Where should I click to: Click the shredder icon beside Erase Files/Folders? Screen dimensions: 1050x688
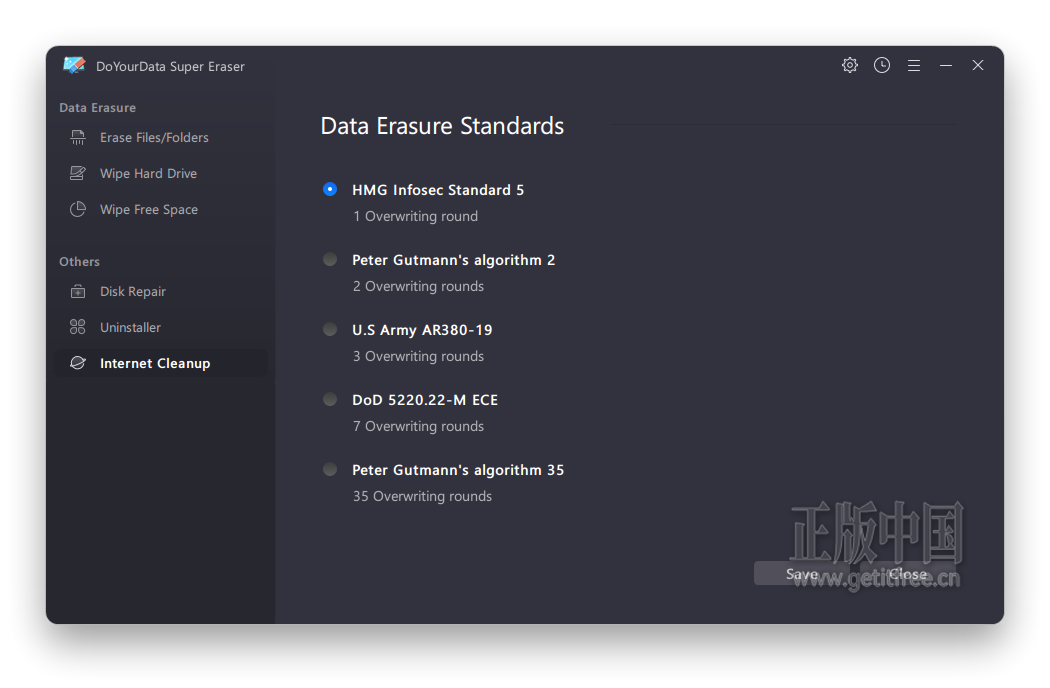coord(78,137)
